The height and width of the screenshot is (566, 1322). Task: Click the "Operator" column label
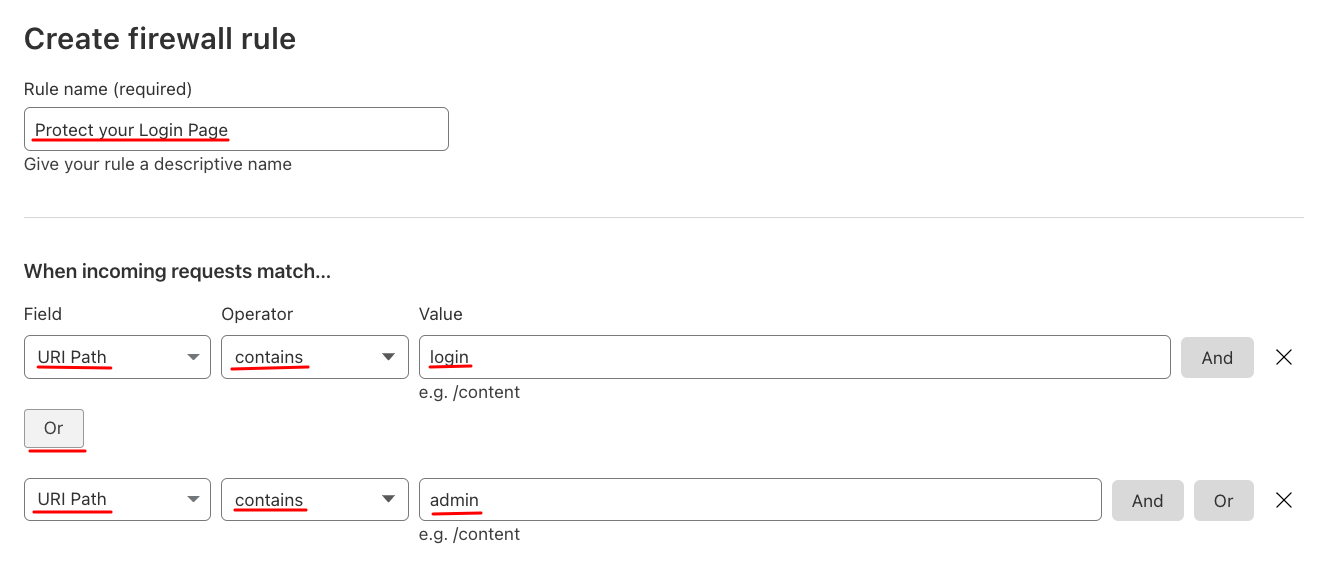(255, 314)
